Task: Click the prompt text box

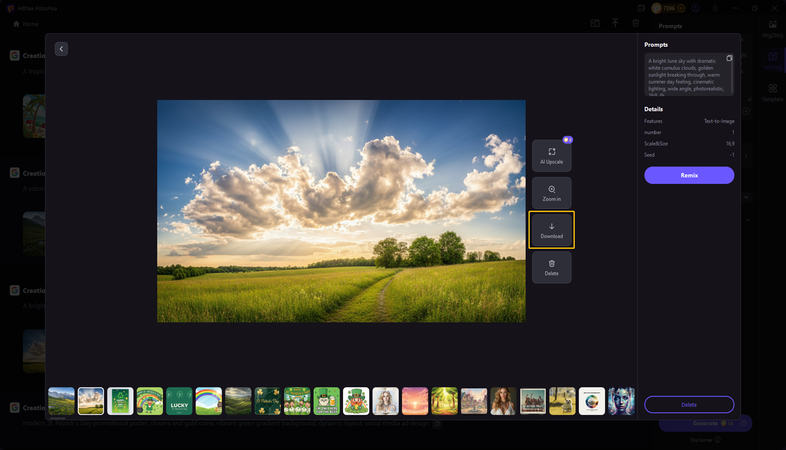Action: (686, 75)
